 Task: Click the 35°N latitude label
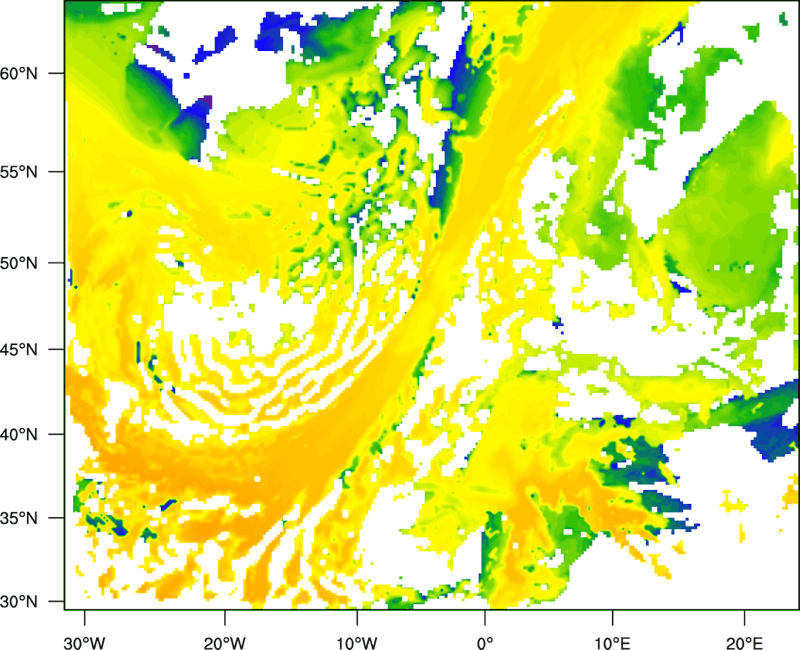(x=19, y=518)
